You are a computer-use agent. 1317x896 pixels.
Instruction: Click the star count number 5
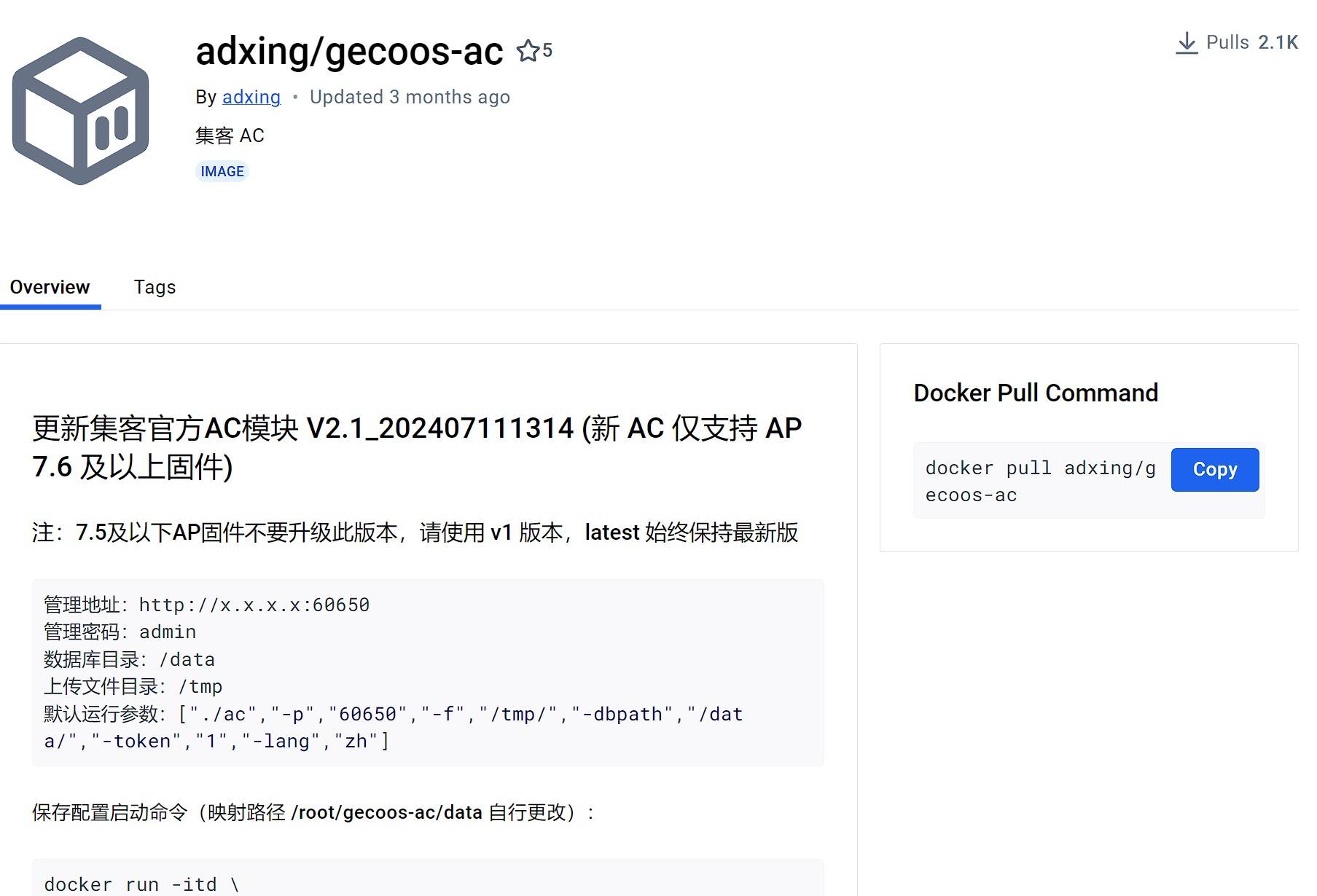click(x=547, y=50)
